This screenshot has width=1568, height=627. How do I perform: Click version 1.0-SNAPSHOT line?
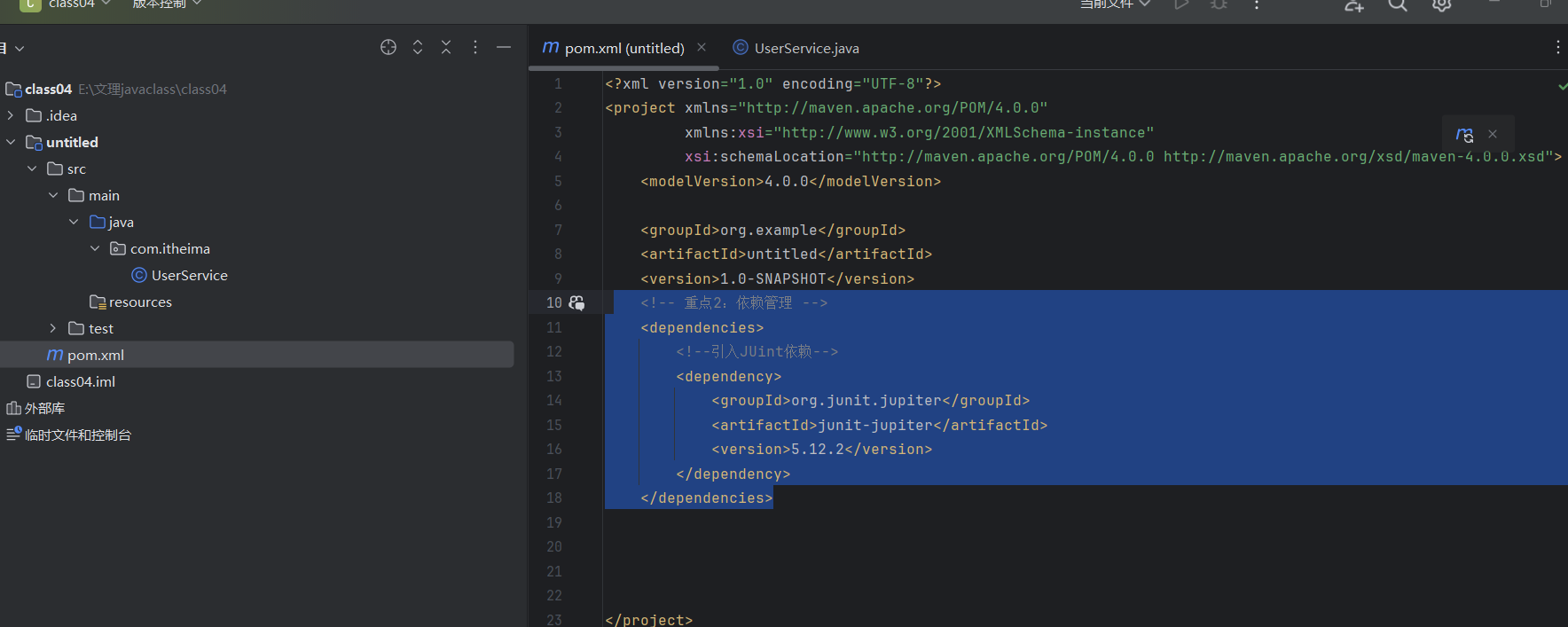tap(777, 278)
